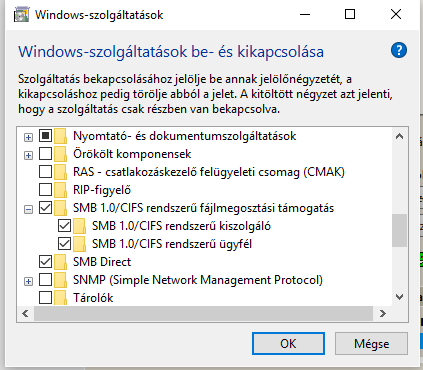Expand the SNMP tree node
Image resolution: width=423 pixels, height=370 pixels.
pos(29,281)
